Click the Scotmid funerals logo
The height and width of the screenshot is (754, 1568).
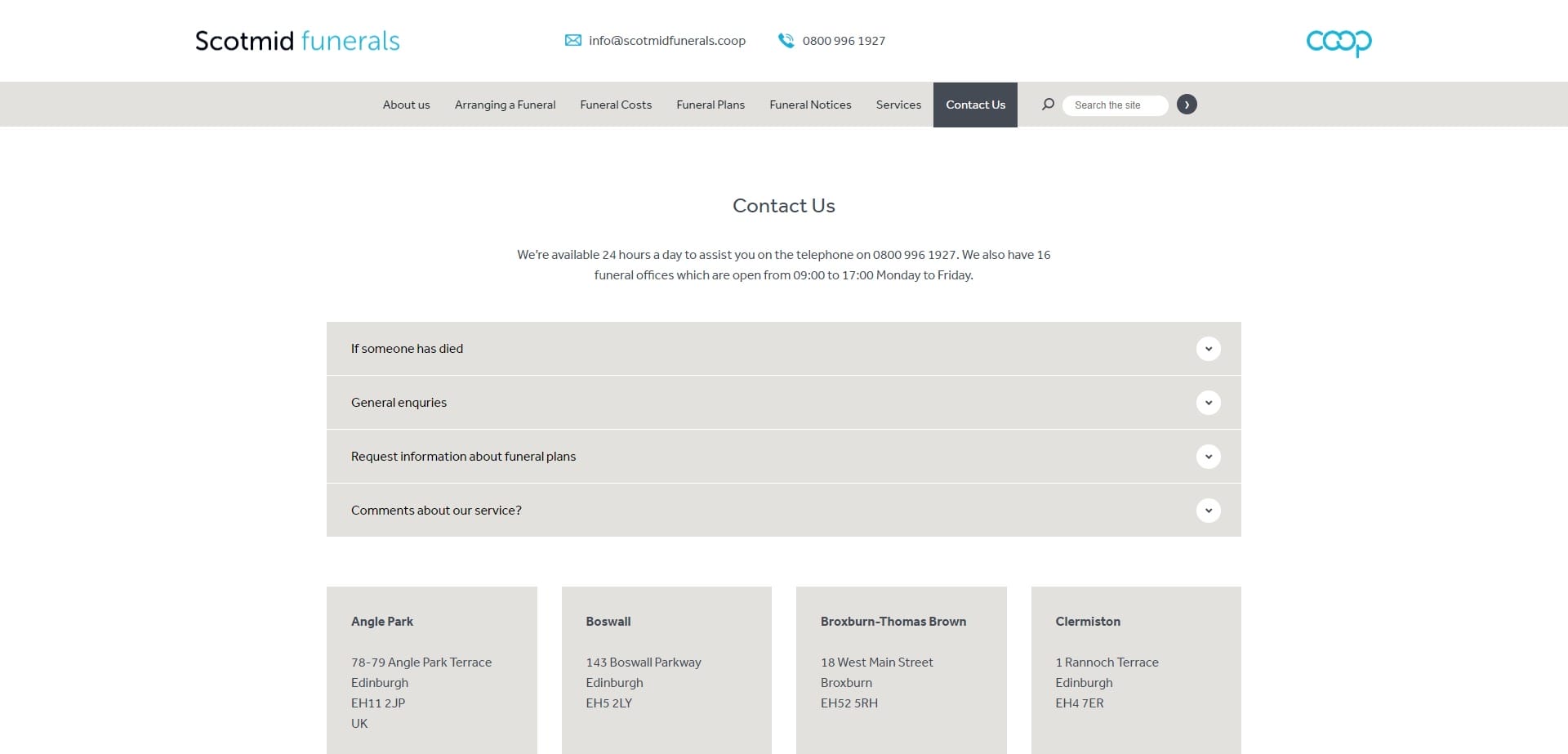pos(297,41)
